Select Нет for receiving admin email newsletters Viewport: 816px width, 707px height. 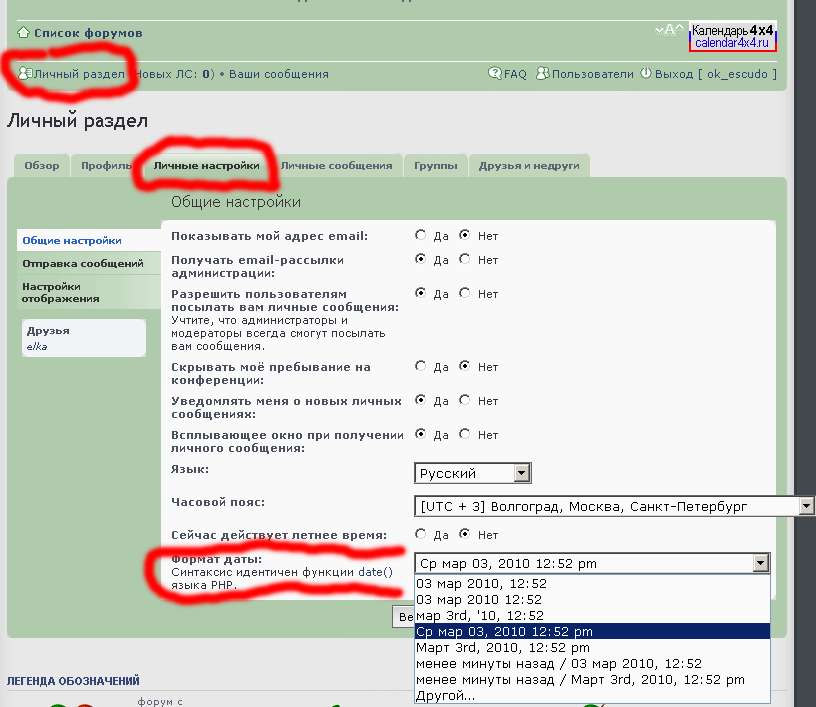tap(464, 260)
